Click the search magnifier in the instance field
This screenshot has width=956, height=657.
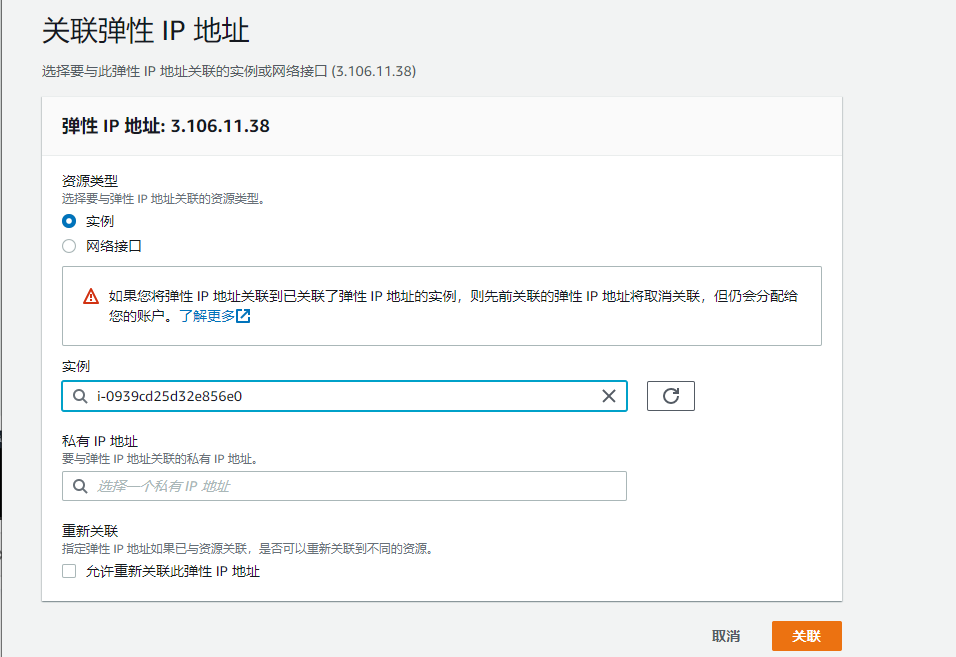pyautogui.click(x=80, y=396)
